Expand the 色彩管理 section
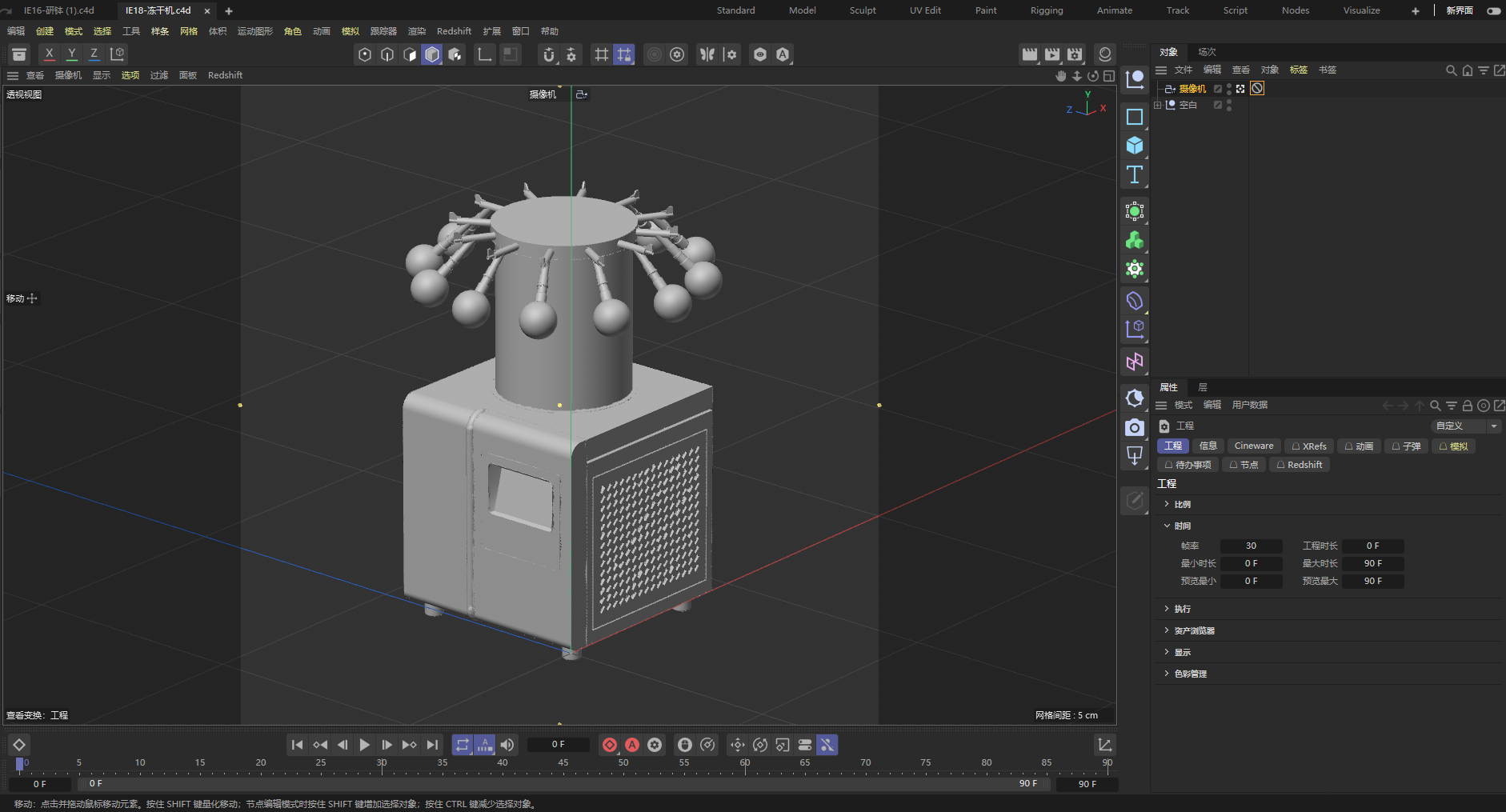The height and width of the screenshot is (812, 1506). click(x=1167, y=674)
